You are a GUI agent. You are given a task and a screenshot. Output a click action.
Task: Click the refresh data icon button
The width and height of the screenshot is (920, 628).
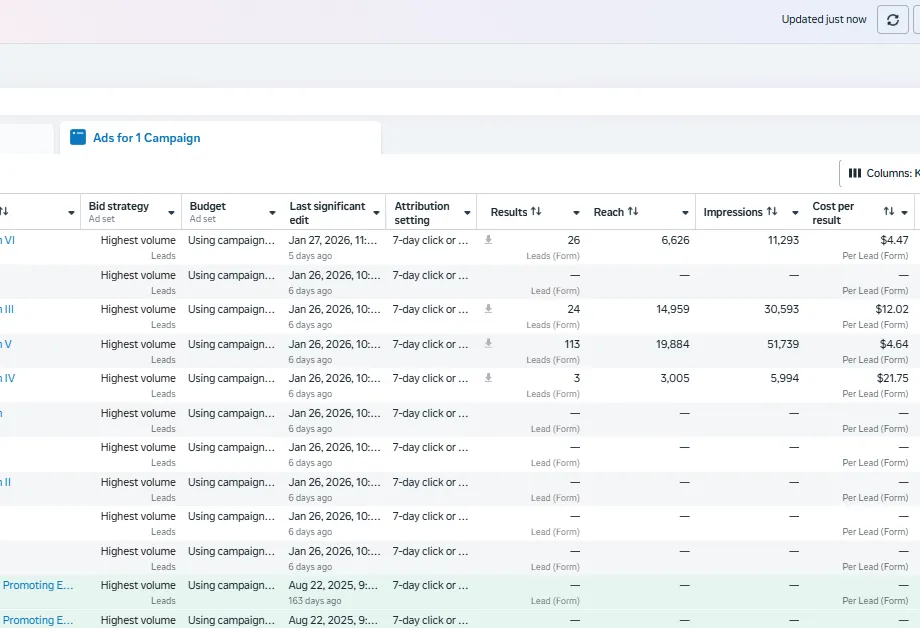892,20
